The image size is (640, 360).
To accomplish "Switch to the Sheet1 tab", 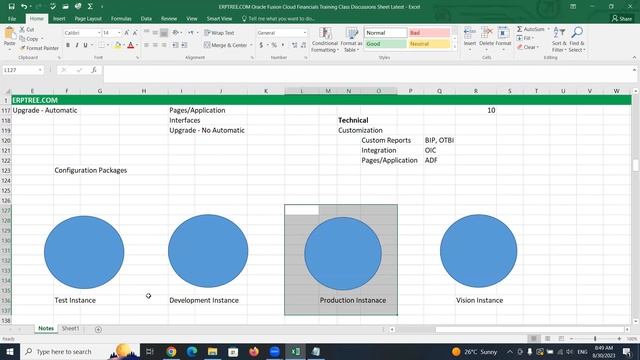I will (x=70, y=329).
